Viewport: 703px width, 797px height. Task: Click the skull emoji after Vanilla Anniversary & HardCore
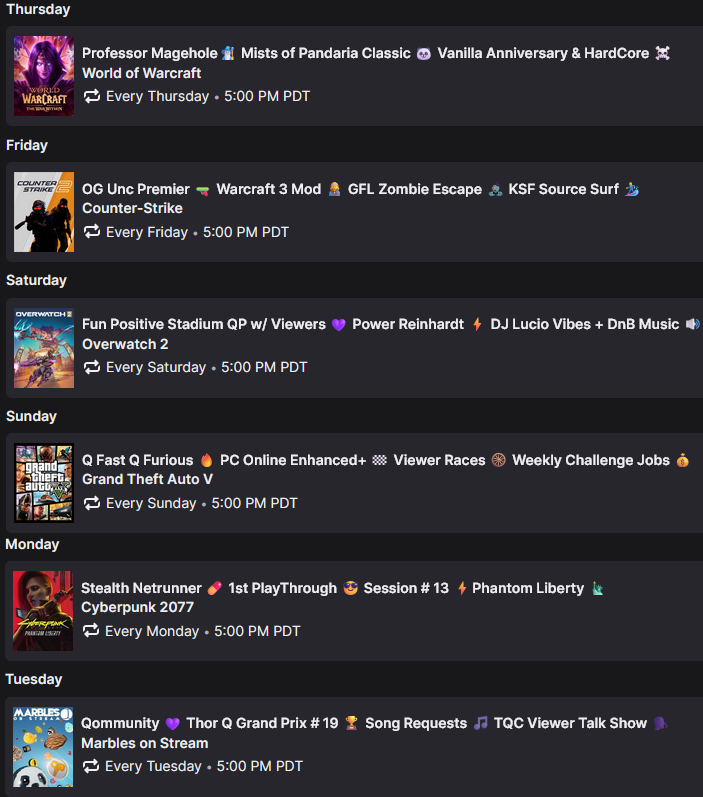(662, 53)
